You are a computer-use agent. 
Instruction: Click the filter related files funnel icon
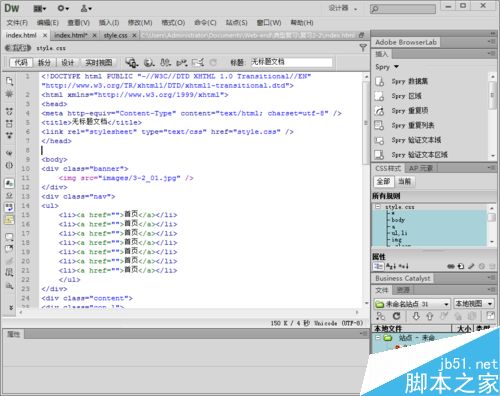coord(363,48)
